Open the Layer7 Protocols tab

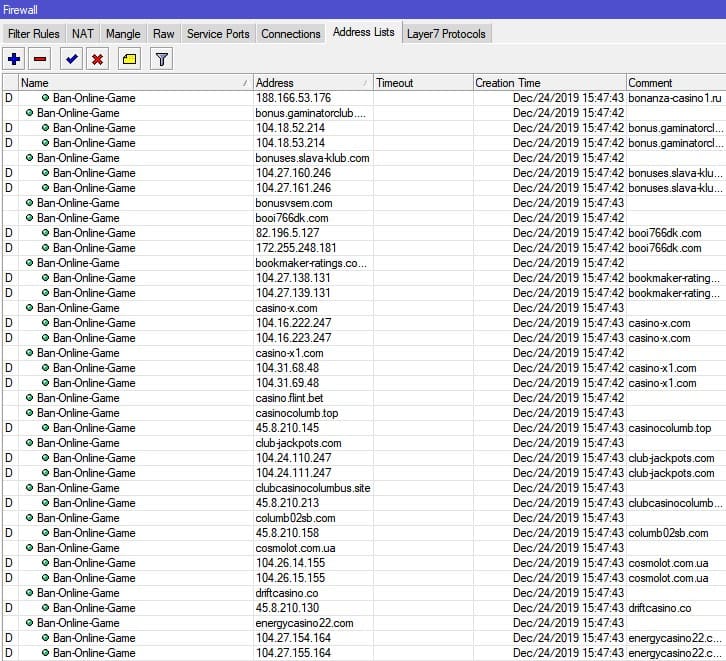[446, 34]
